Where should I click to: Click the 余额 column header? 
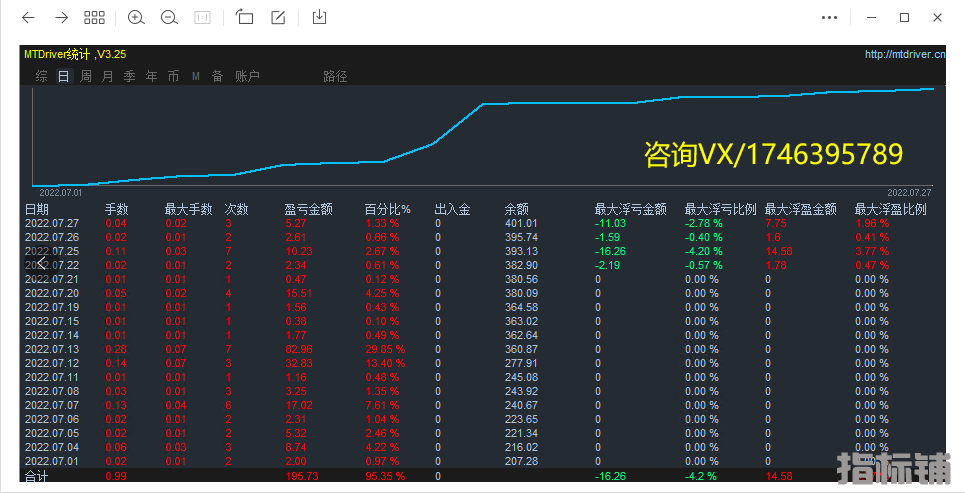click(x=517, y=209)
